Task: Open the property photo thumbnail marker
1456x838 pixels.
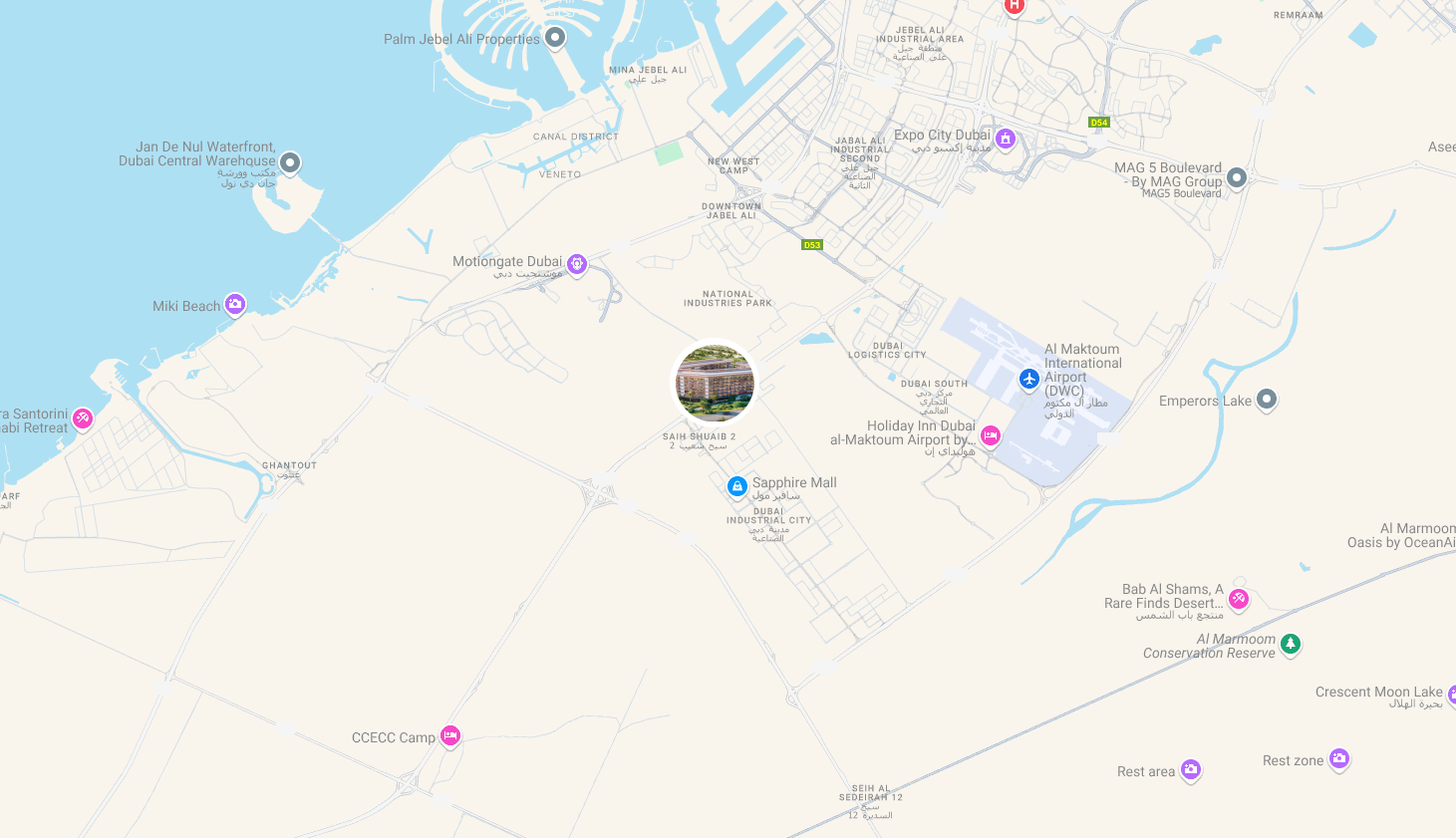Action: click(715, 382)
